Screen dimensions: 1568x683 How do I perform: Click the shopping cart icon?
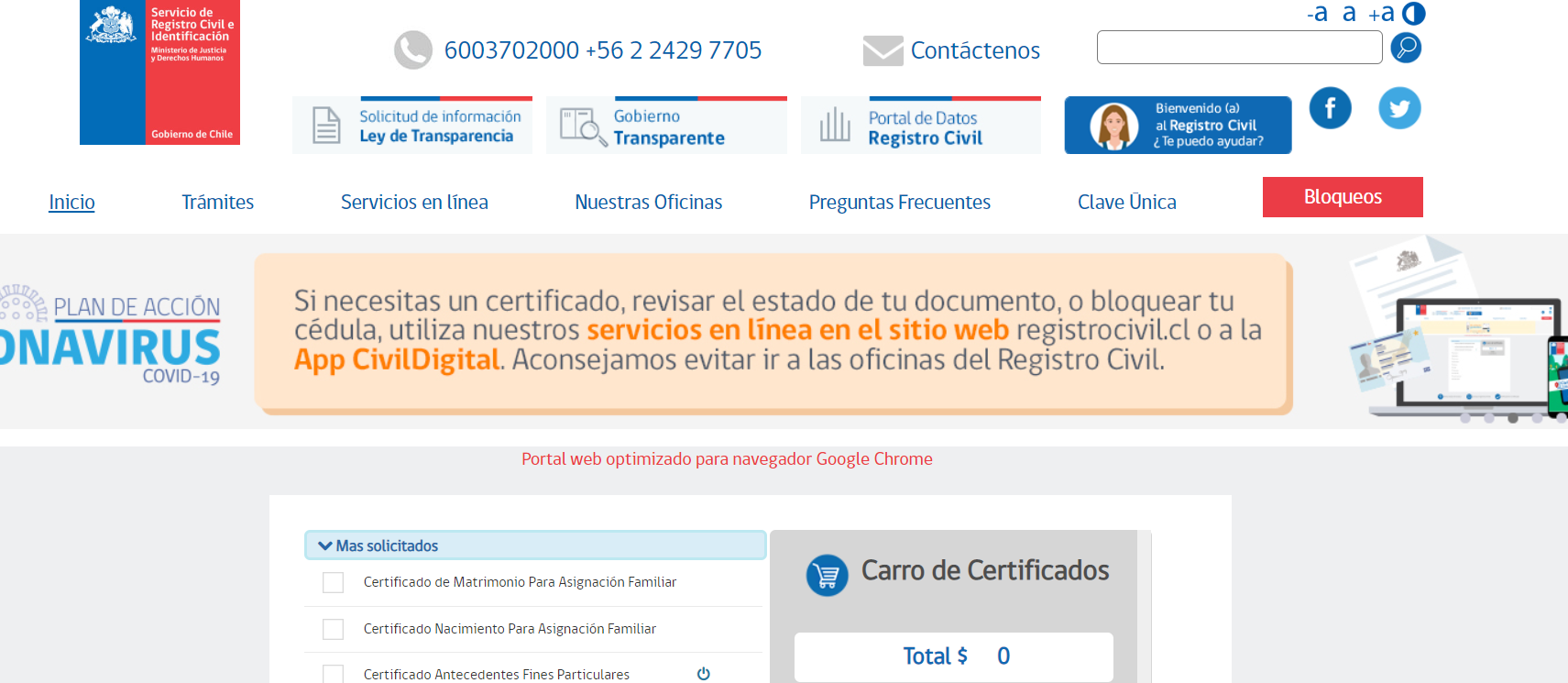827,576
